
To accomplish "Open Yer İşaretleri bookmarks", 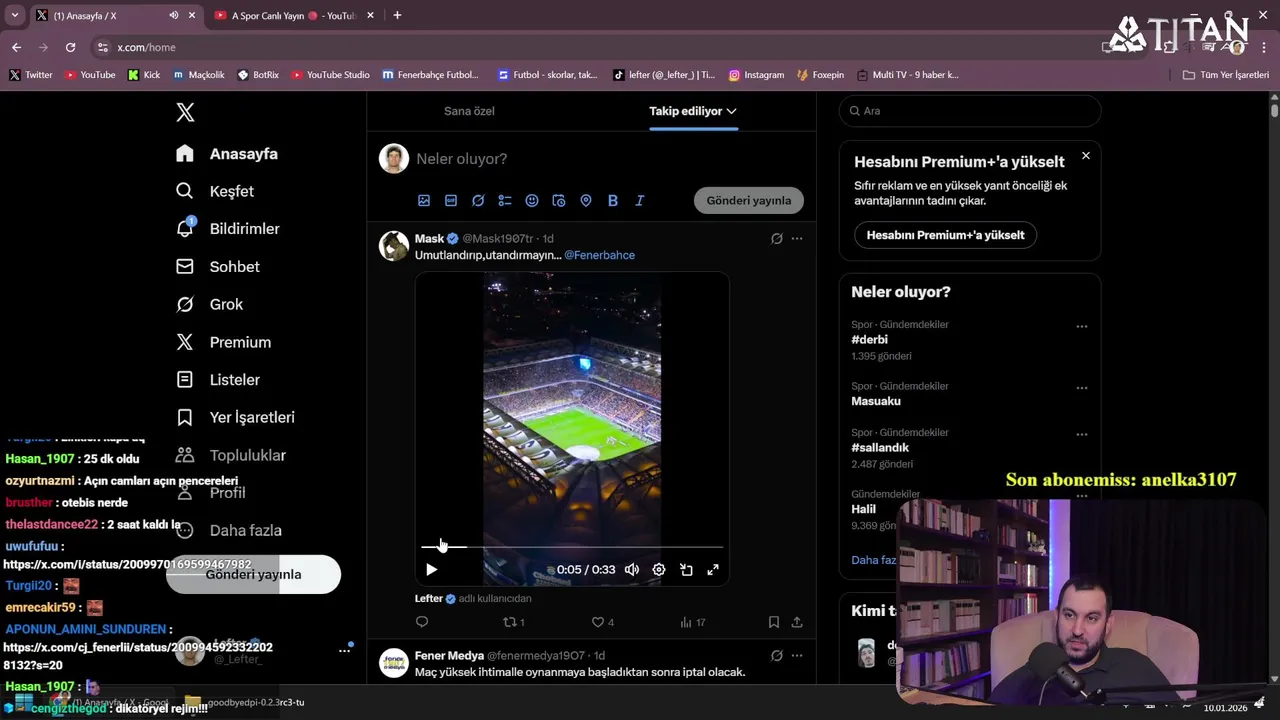I will (x=235, y=417).
